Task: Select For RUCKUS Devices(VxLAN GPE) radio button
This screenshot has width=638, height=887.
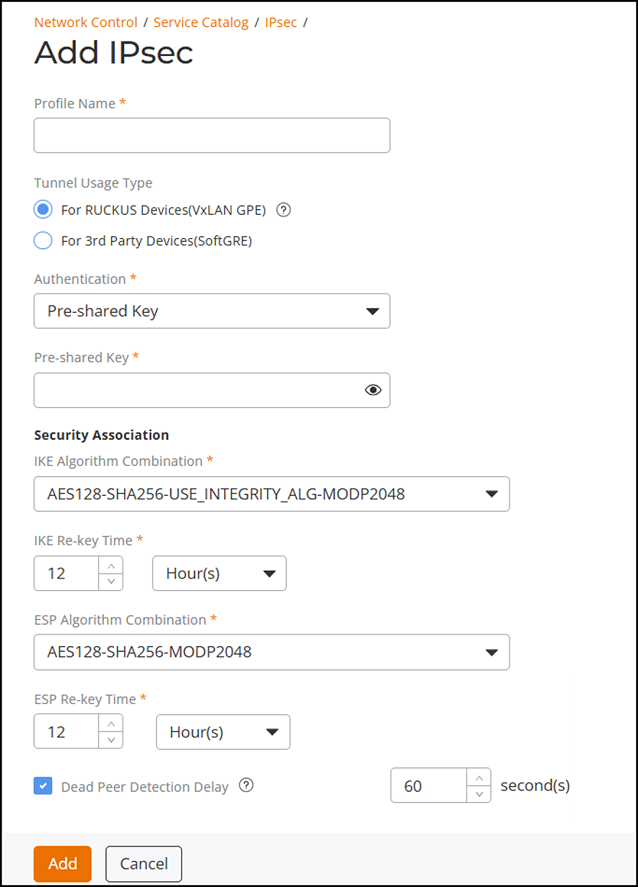Action: tap(43, 210)
